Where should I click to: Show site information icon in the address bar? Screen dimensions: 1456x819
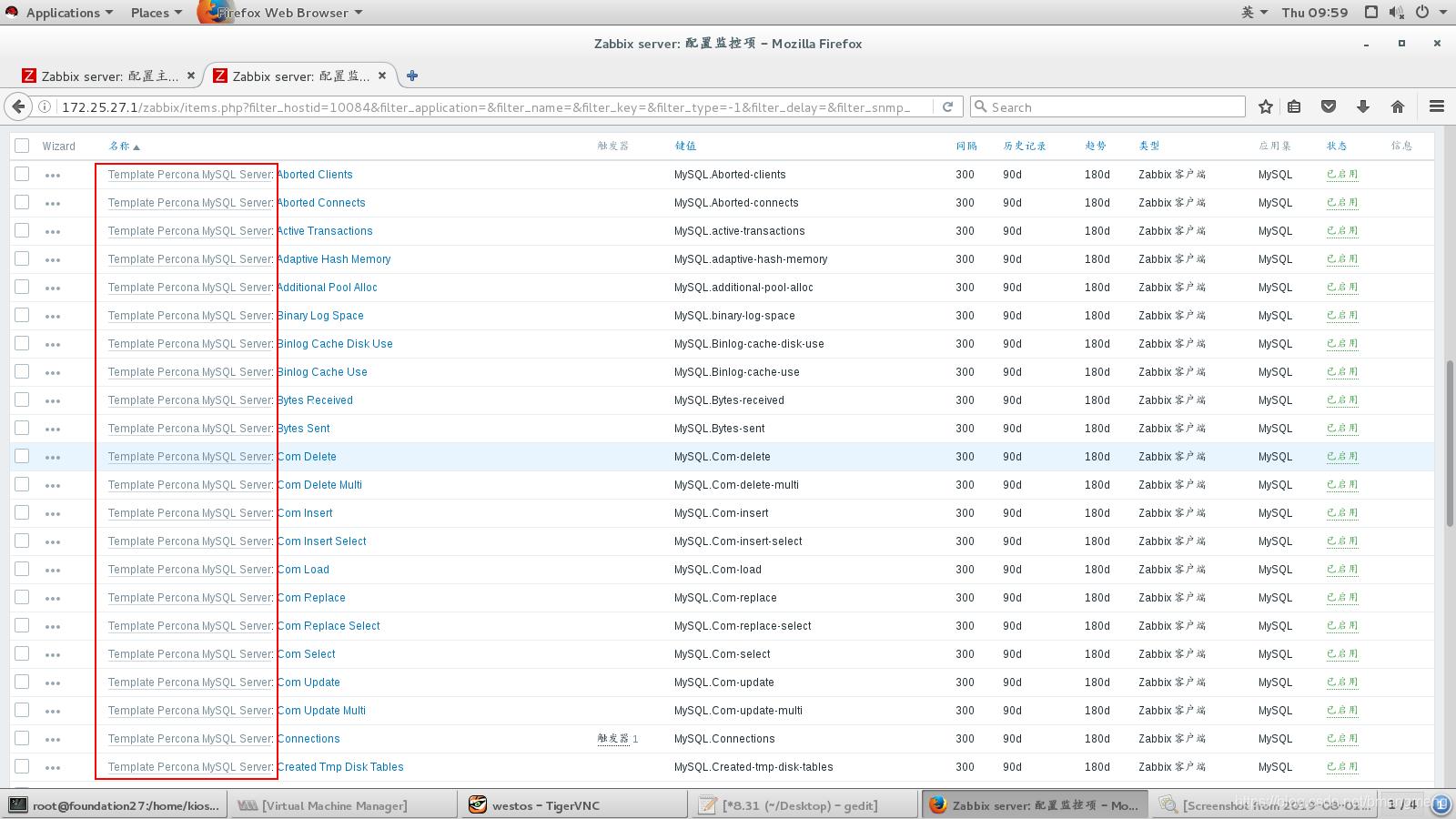tap(44, 106)
